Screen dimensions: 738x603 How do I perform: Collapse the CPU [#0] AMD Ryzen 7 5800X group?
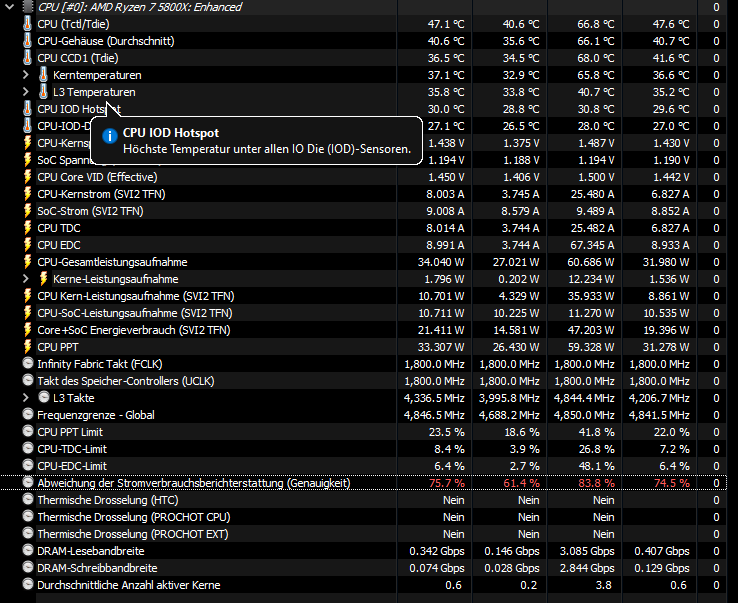coord(9,7)
